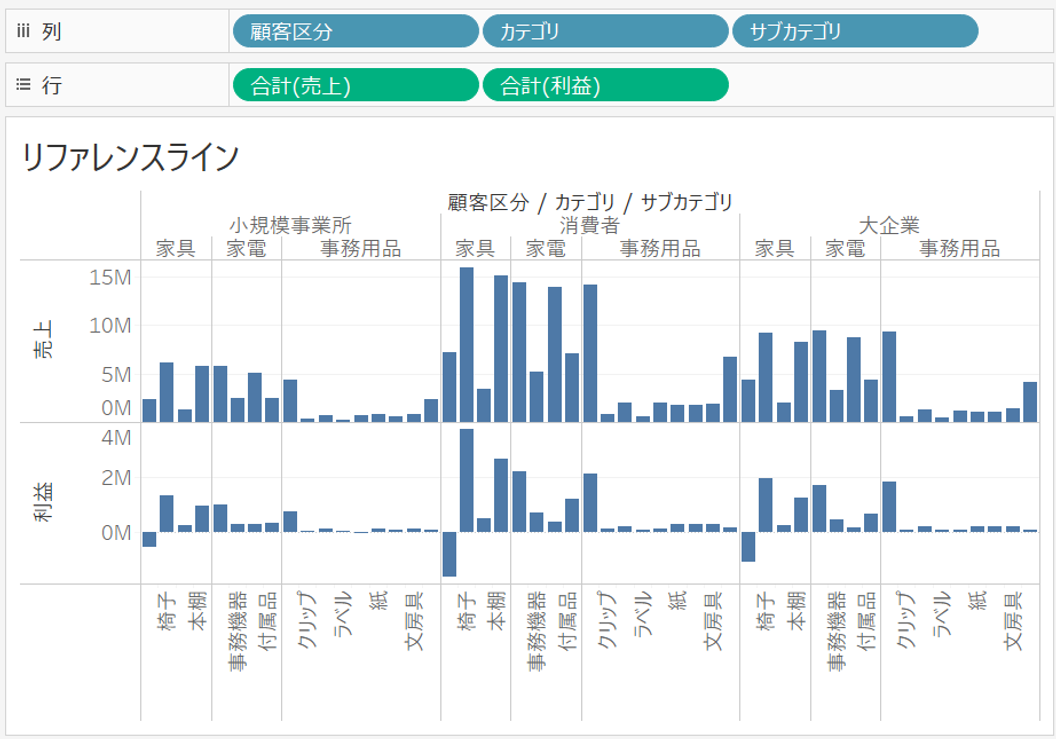Click 事務用品 header under 大企業

(960, 249)
